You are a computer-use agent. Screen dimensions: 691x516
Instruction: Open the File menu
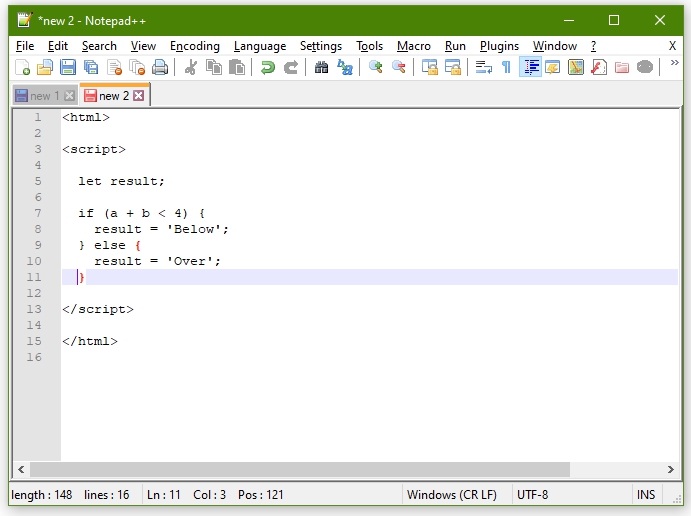point(25,46)
